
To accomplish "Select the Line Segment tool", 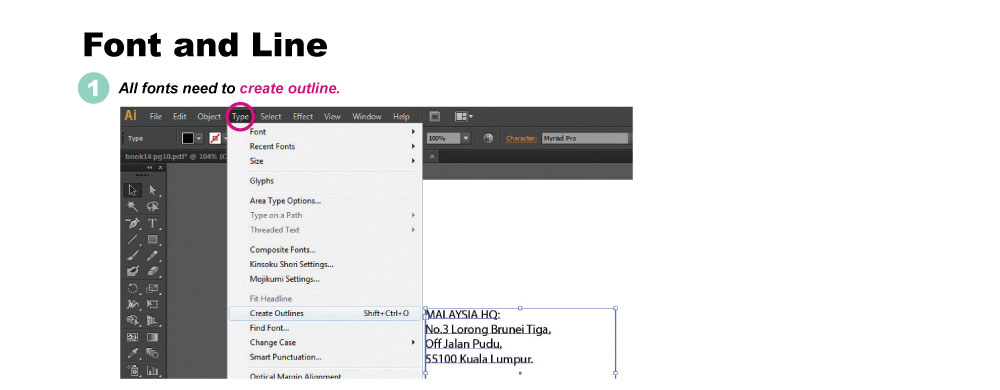I will point(133,240).
